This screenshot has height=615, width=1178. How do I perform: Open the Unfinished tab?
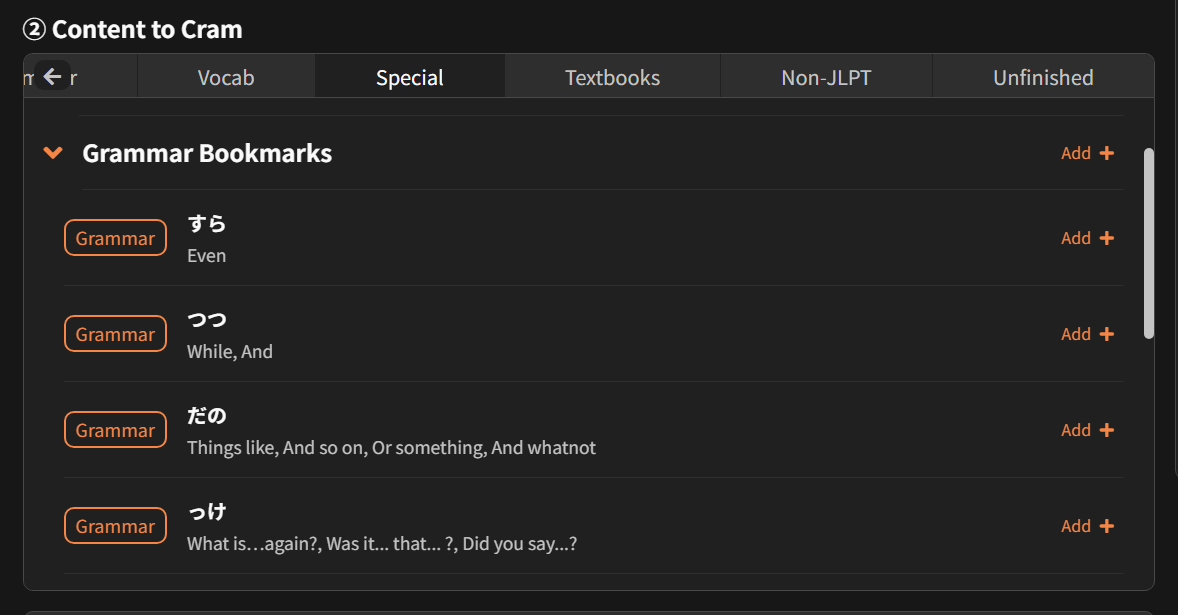(1042, 77)
